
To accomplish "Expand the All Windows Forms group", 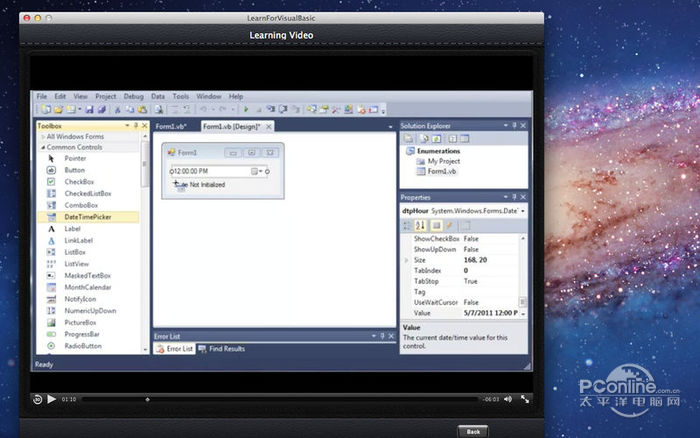I will coord(78,136).
